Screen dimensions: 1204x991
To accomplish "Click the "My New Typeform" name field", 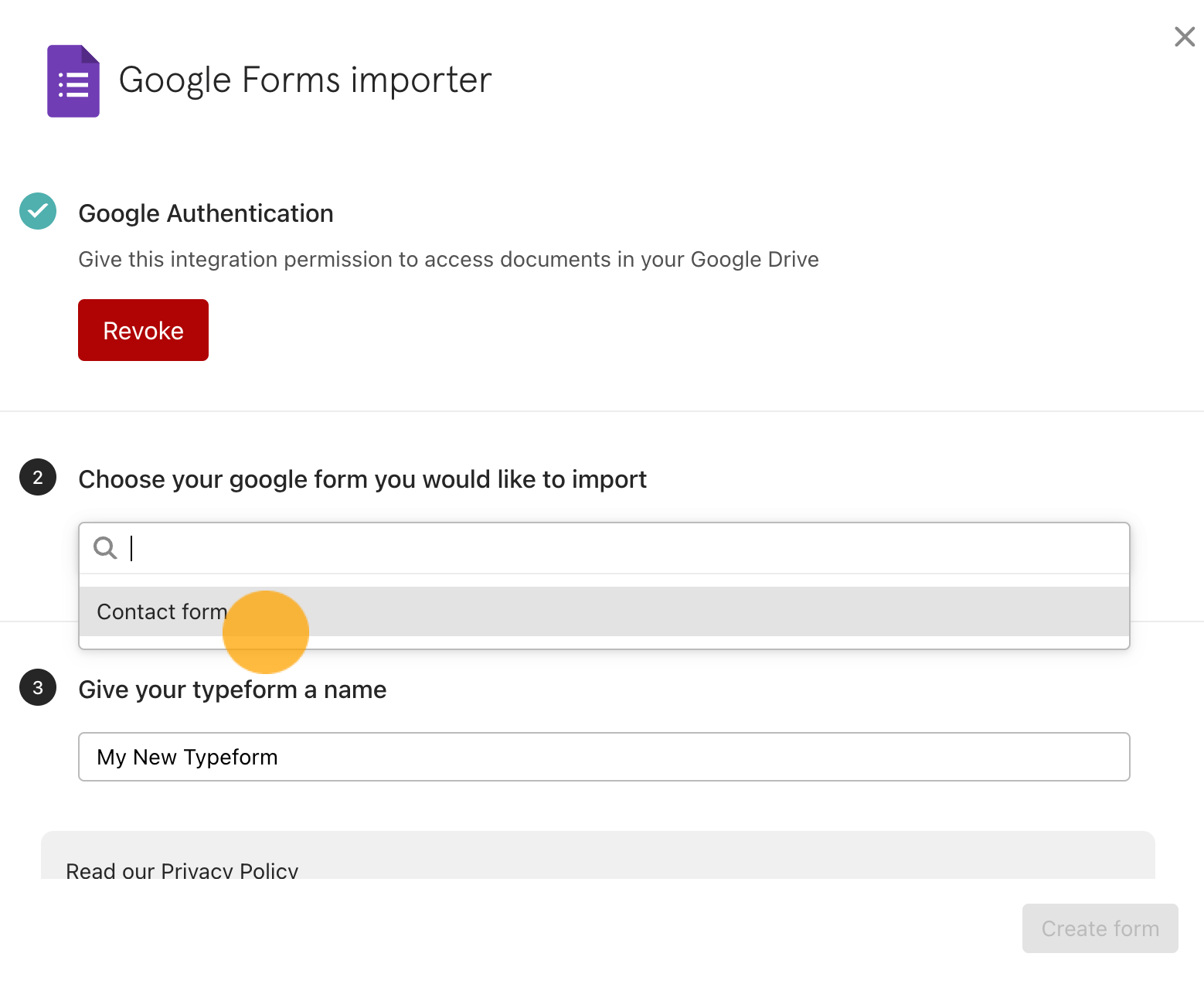I will [603, 757].
